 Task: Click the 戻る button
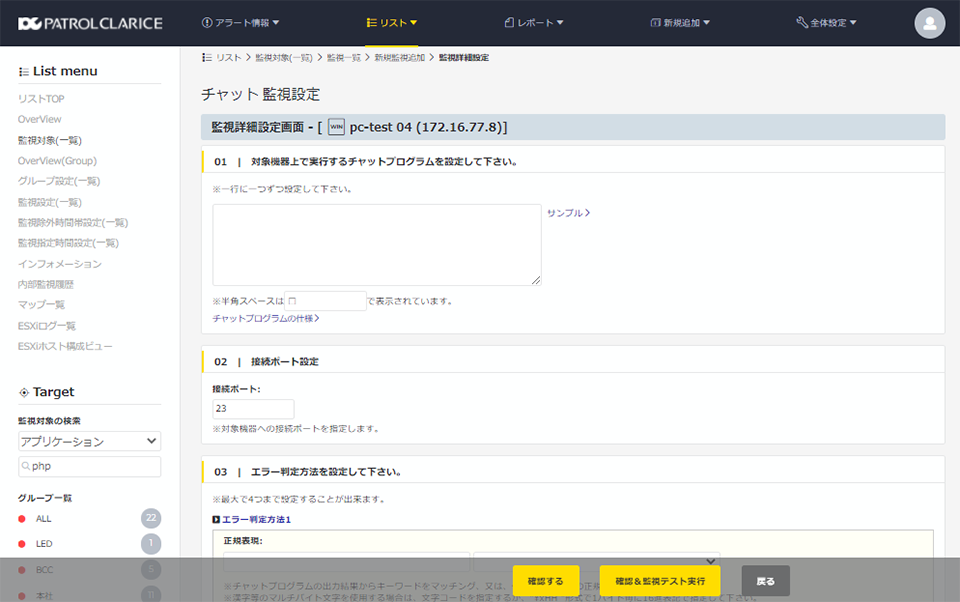[x=765, y=581]
